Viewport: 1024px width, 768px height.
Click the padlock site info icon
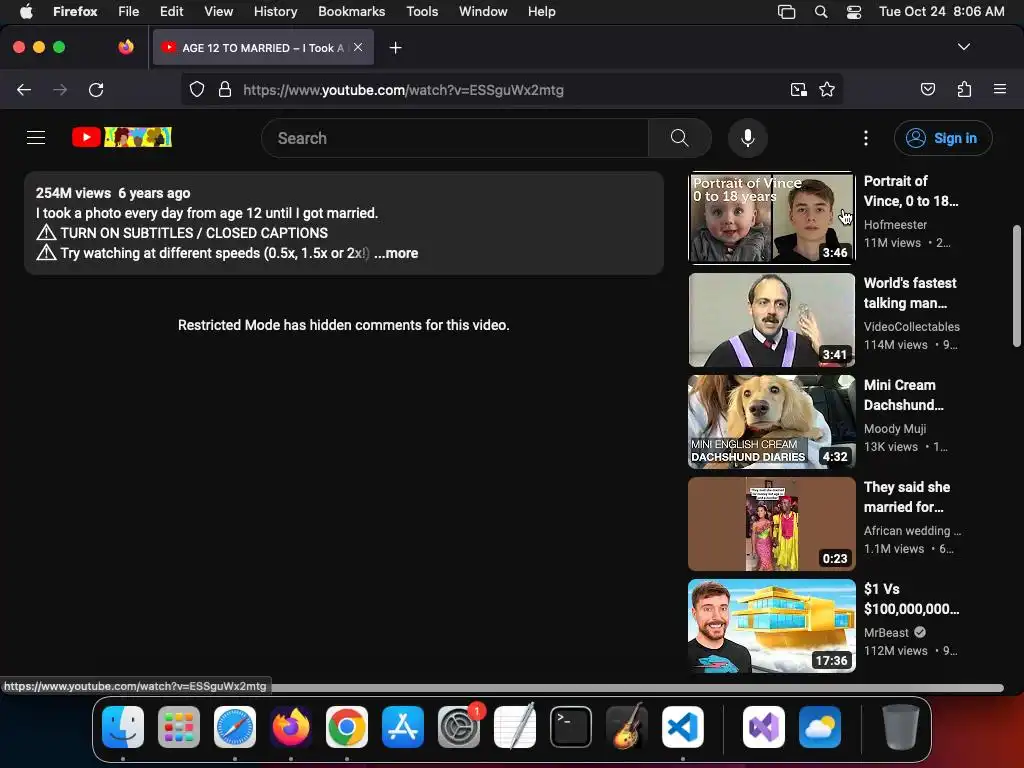click(225, 89)
